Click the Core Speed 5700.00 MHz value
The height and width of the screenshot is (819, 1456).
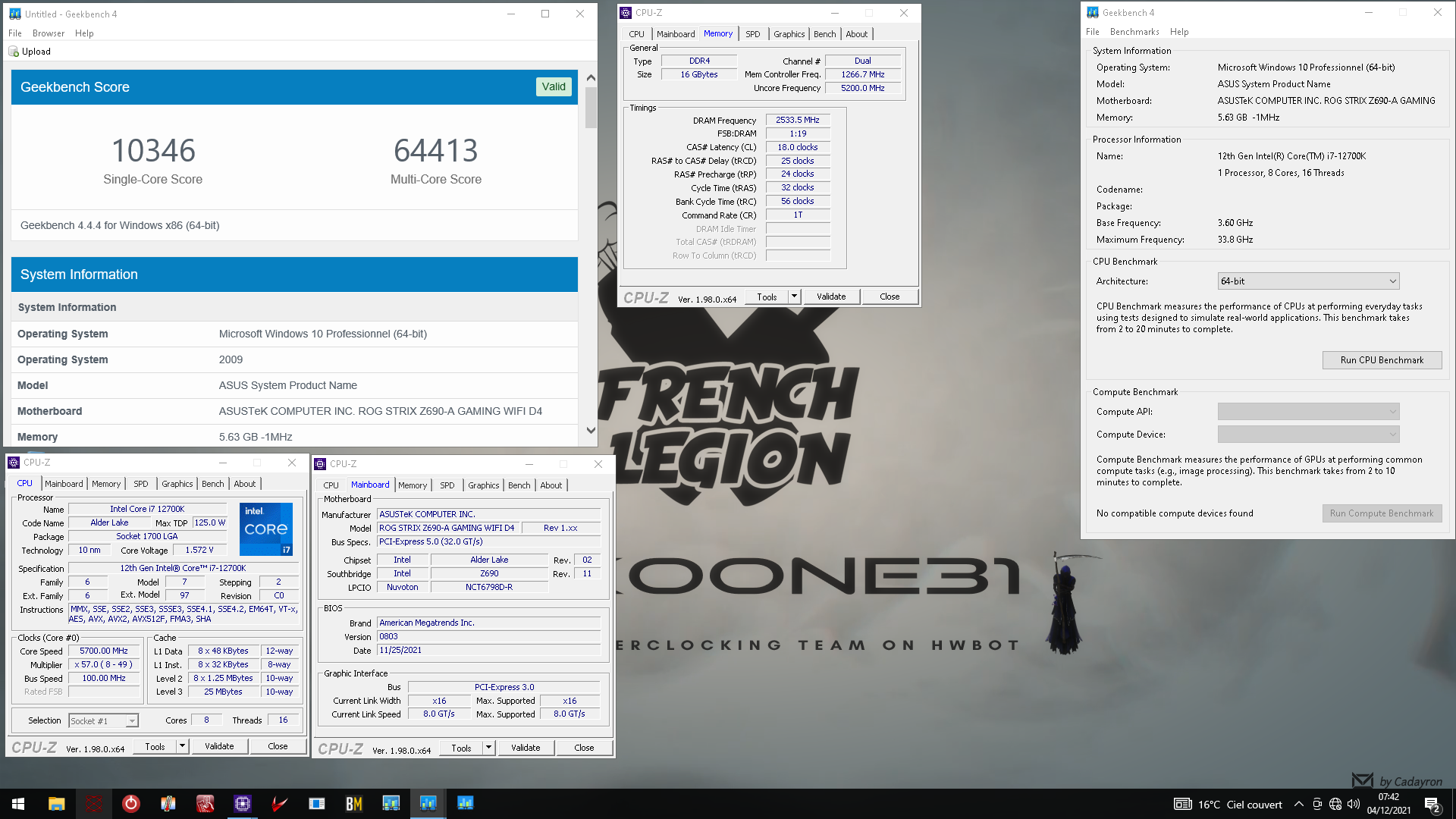tap(104, 651)
